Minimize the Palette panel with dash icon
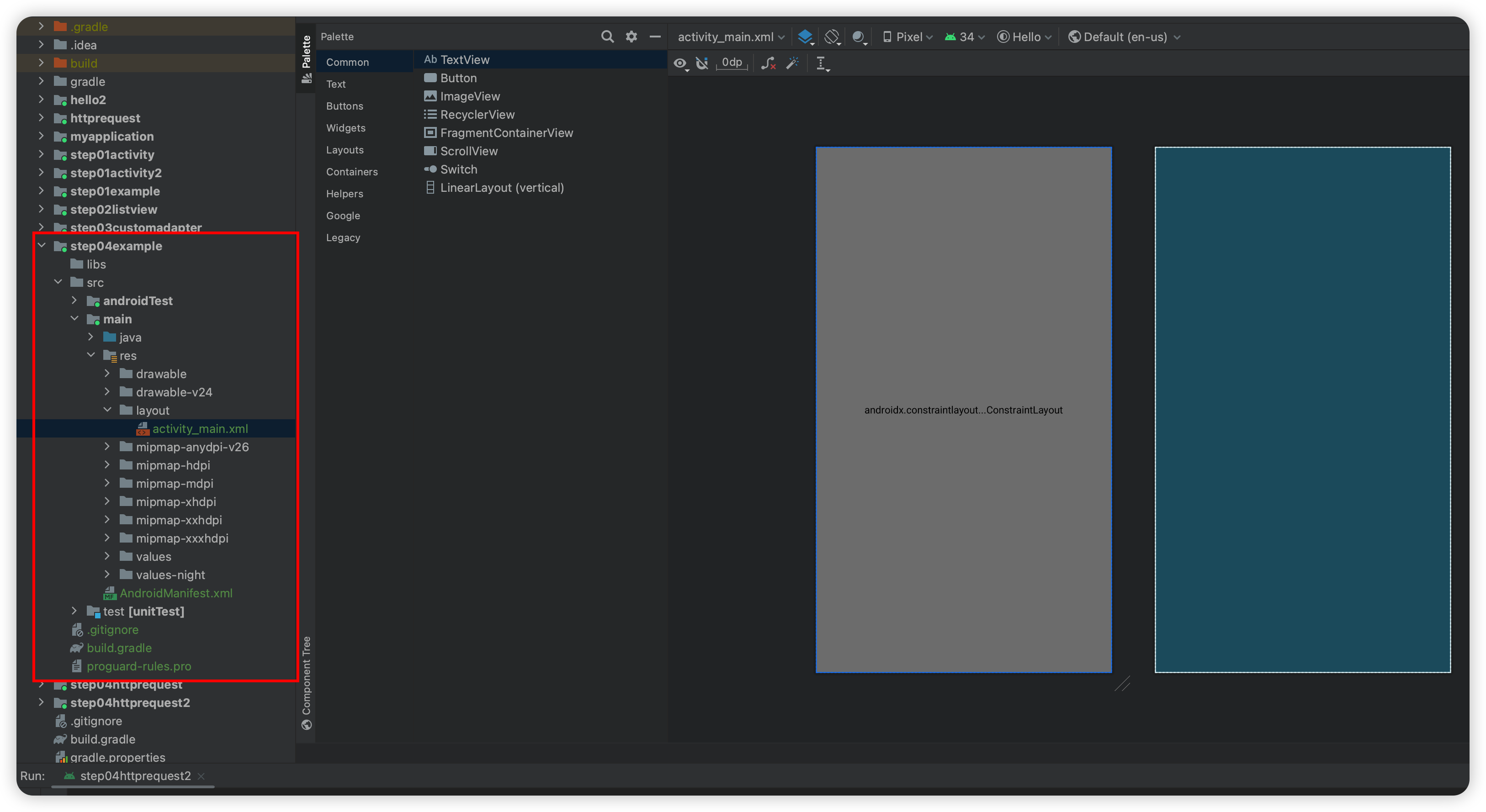The image size is (1486, 812). 655,37
